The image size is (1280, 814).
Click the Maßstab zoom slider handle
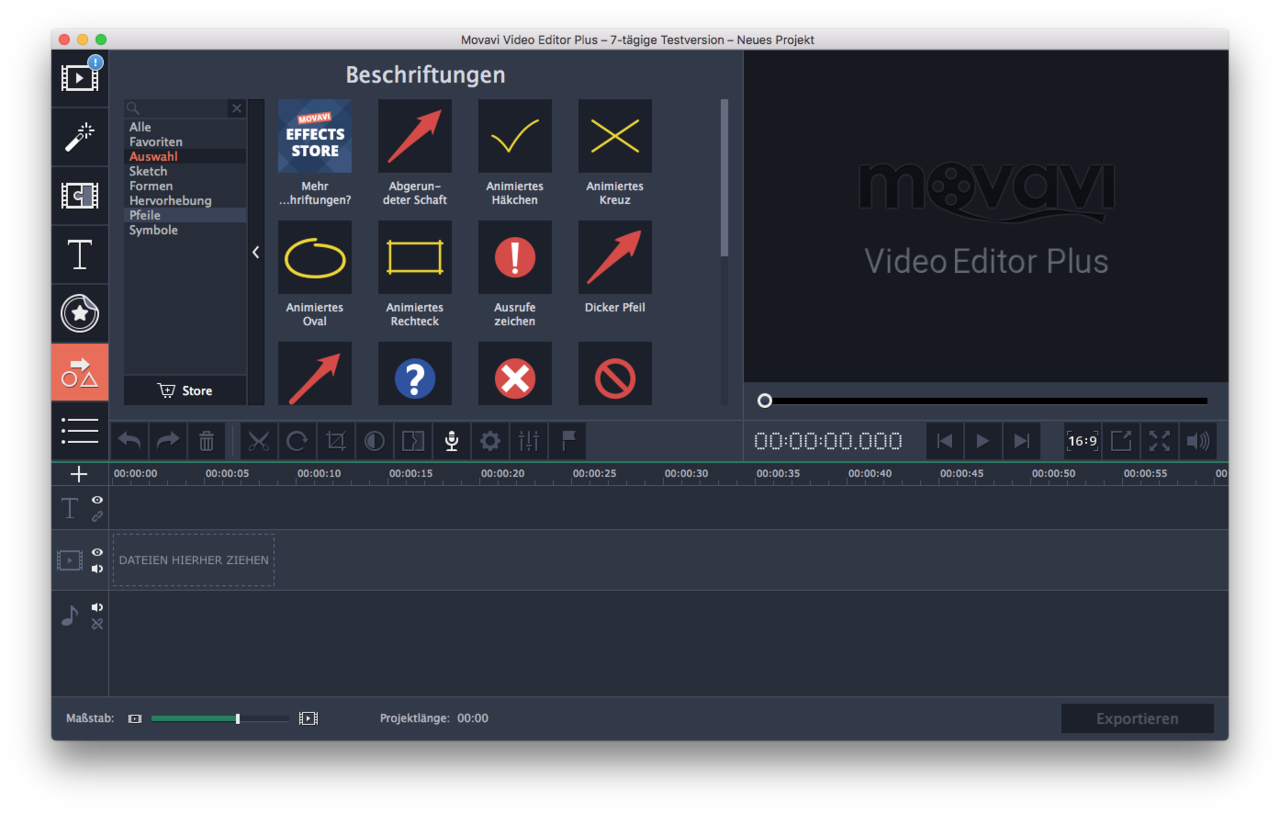(237, 718)
